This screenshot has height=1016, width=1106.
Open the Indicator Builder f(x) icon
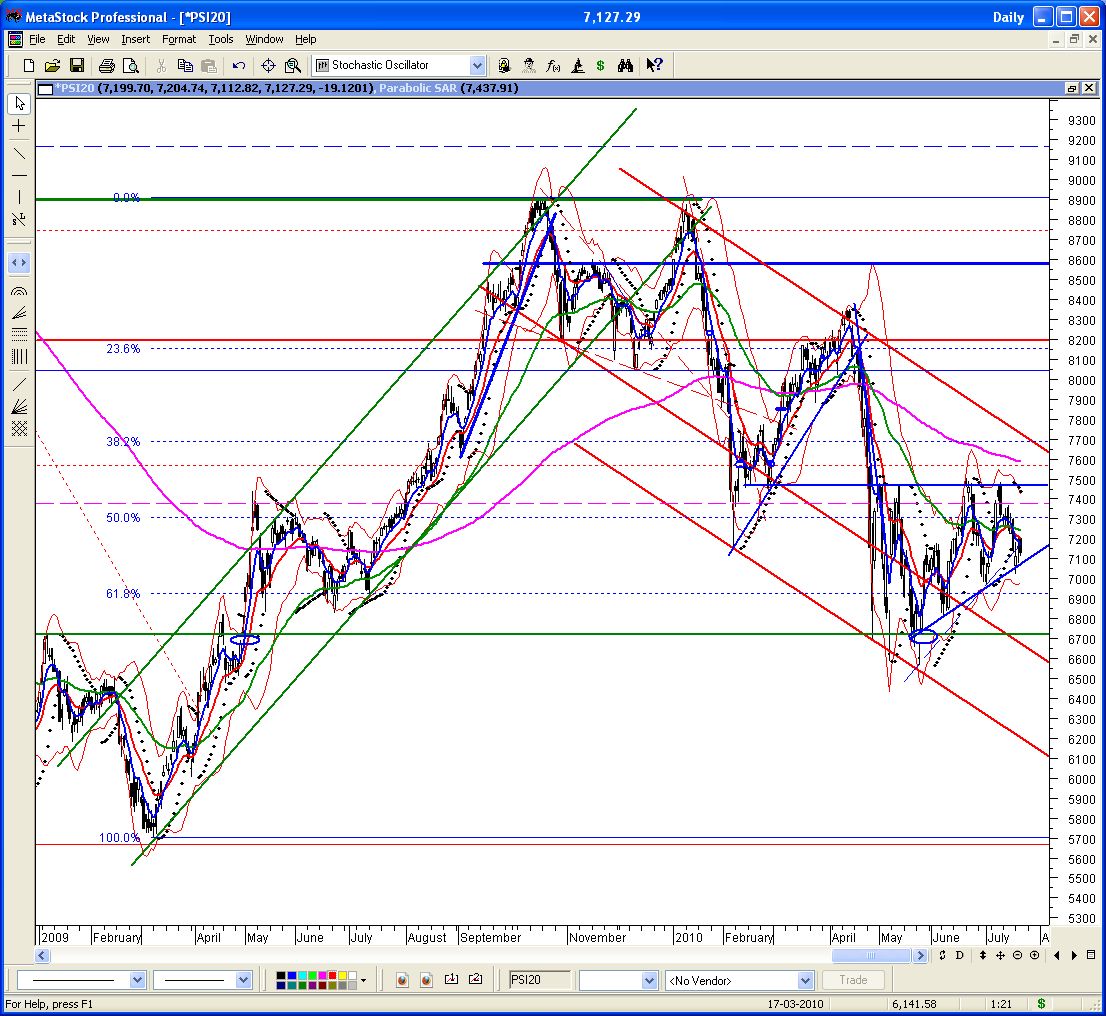tap(553, 66)
